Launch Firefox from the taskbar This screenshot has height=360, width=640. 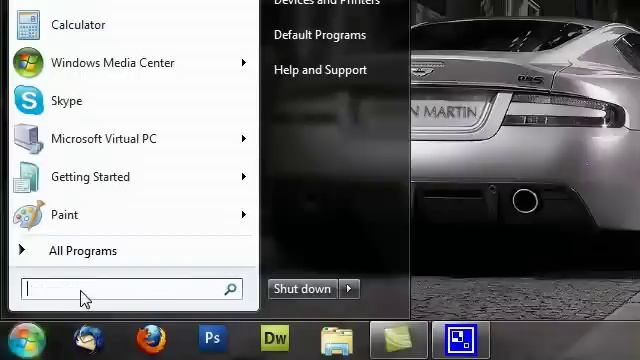151,339
